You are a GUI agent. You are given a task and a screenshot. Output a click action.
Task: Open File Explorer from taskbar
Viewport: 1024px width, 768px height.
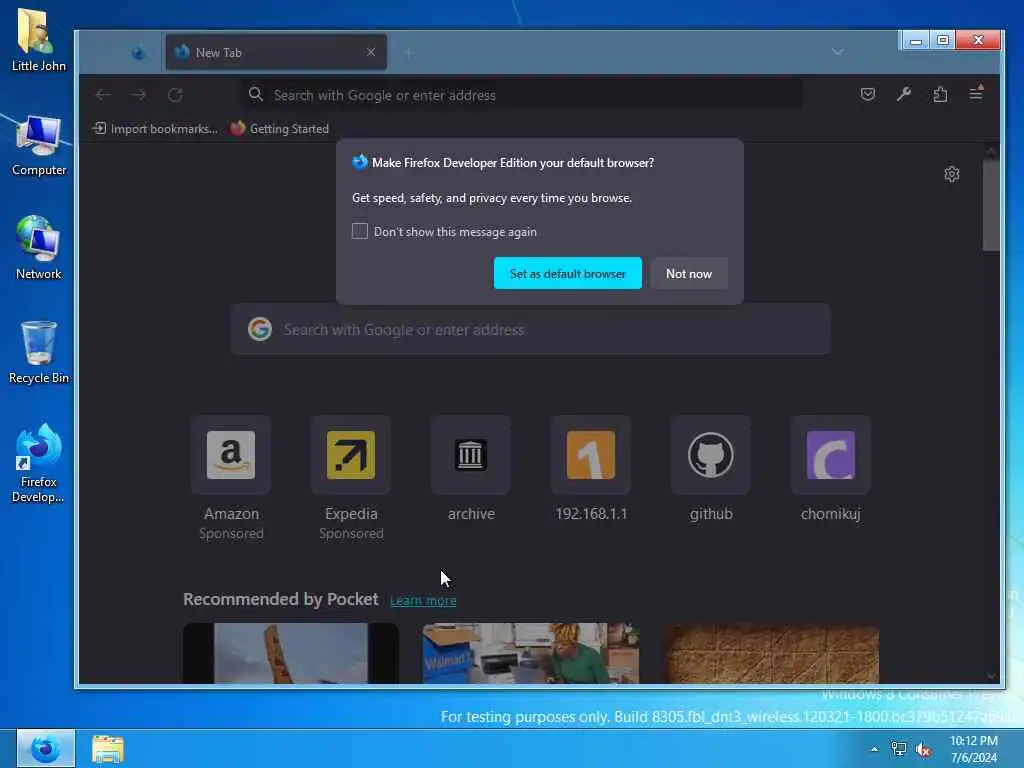(x=108, y=749)
